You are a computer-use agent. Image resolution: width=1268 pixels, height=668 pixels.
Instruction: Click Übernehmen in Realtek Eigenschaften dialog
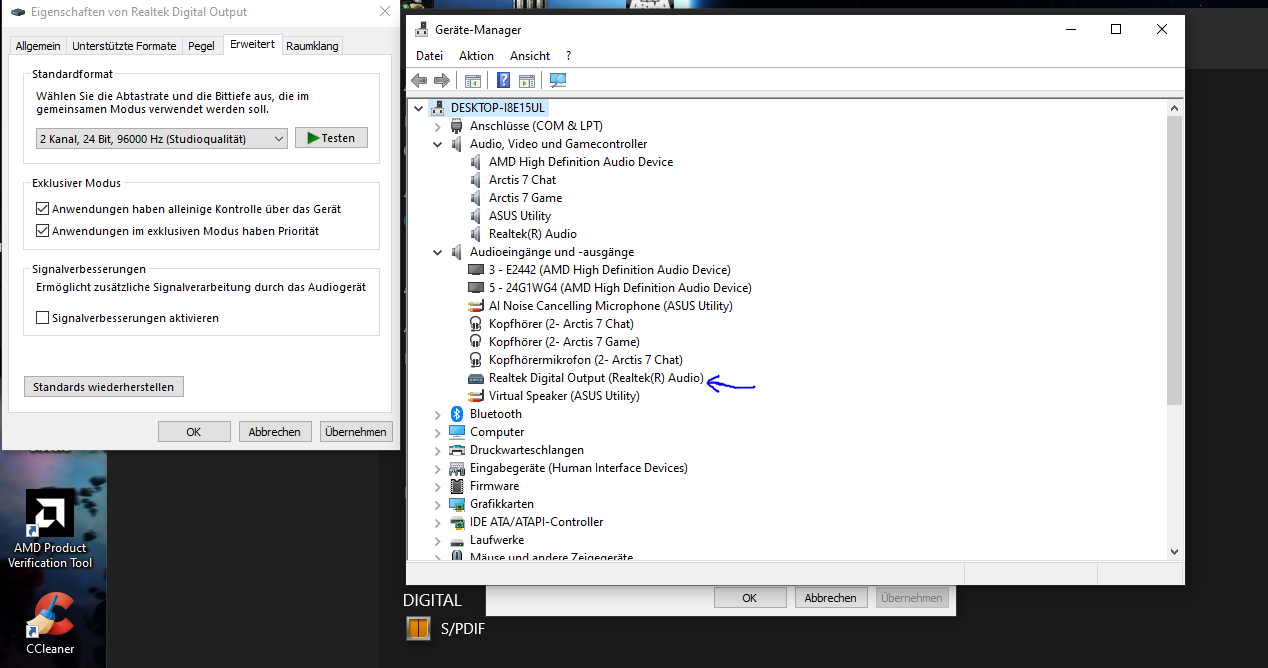coord(356,432)
